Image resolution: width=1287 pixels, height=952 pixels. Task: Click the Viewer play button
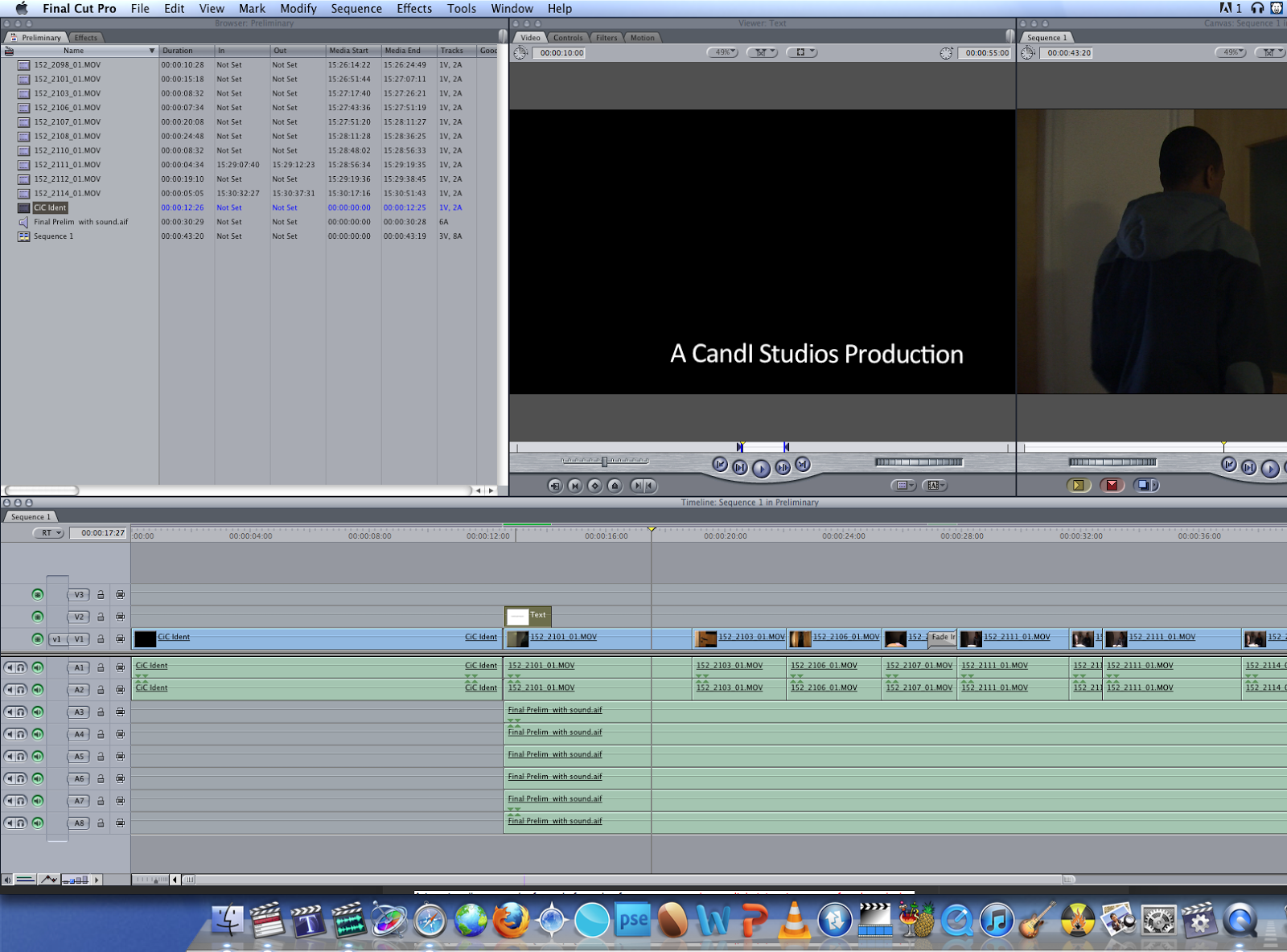(x=761, y=468)
